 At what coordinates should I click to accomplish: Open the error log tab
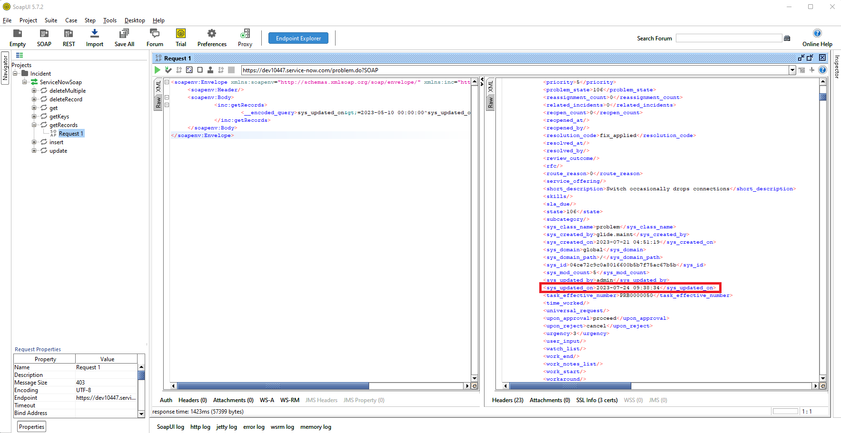[x=254, y=427]
